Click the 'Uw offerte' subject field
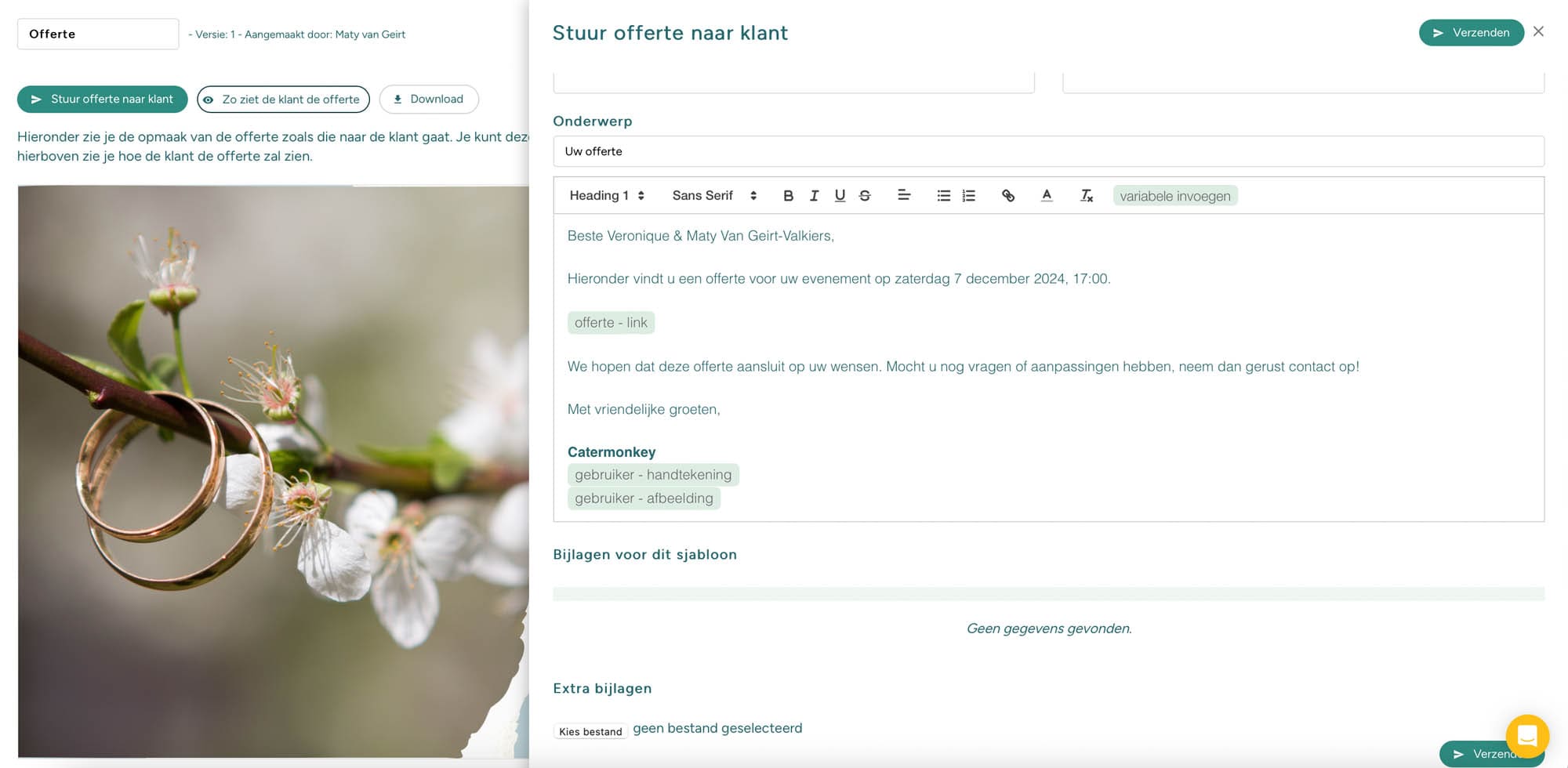Viewport: 1568px width, 768px height. click(1049, 151)
